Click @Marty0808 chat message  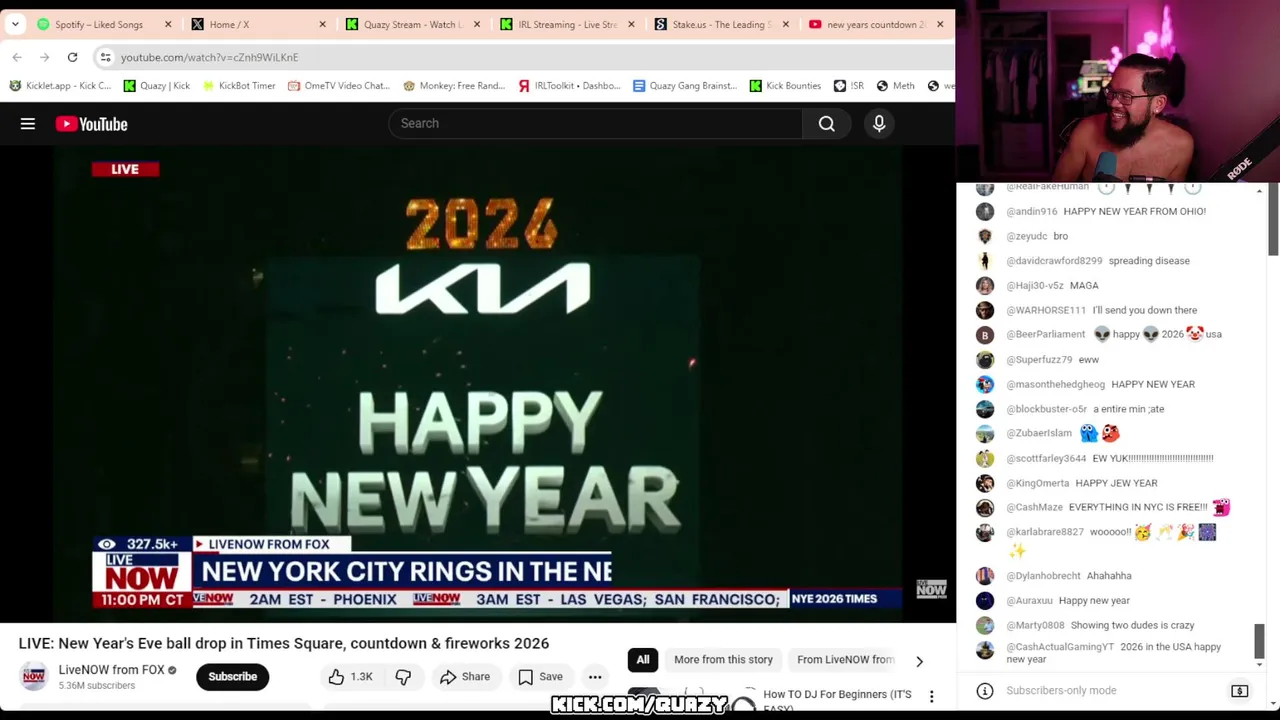click(x=1132, y=625)
